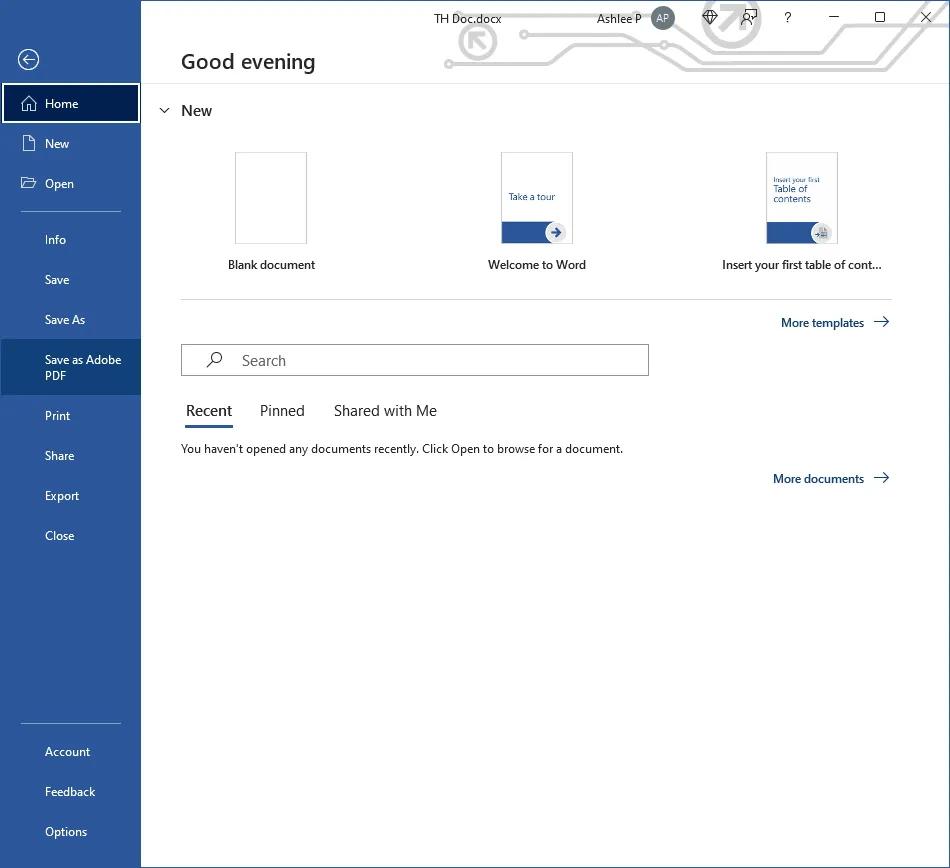This screenshot has height=868, width=950.
Task: Open the Home backstage page
Action: click(x=71, y=104)
